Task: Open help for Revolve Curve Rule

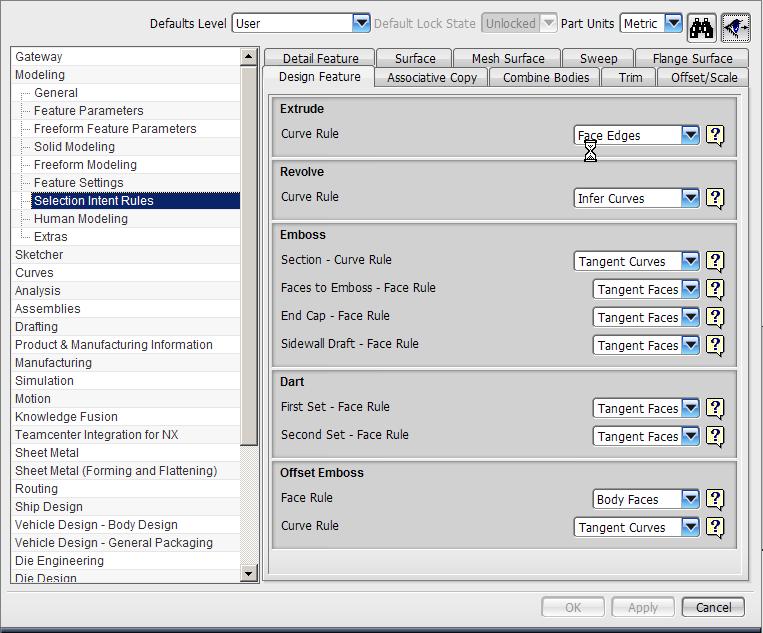Action: pos(715,198)
